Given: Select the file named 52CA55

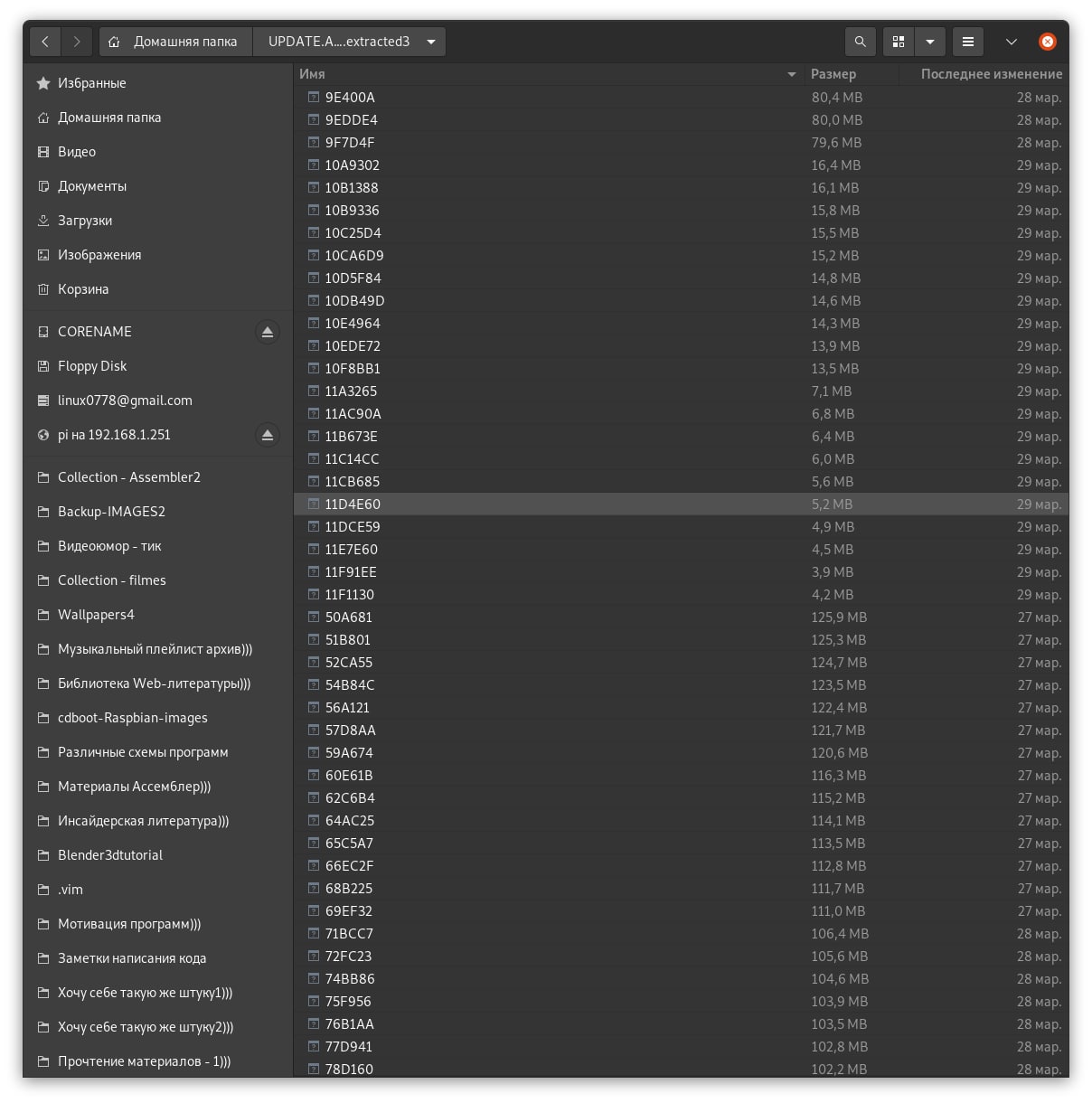Looking at the screenshot, I should (x=349, y=662).
